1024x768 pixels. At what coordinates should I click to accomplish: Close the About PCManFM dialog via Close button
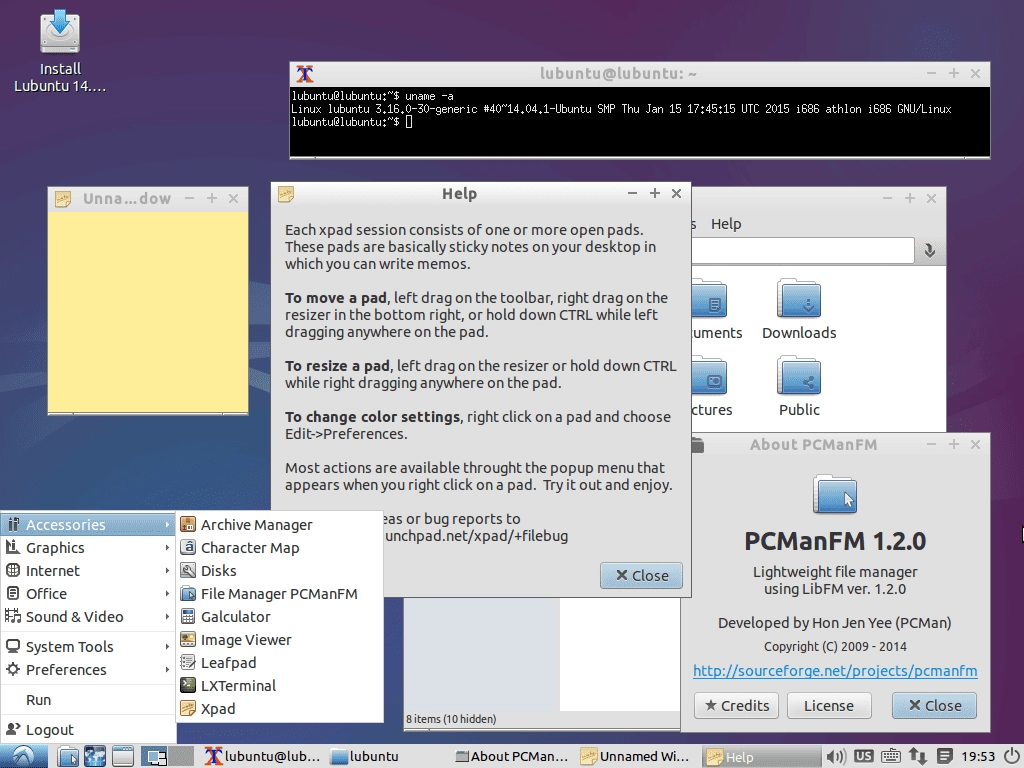935,705
